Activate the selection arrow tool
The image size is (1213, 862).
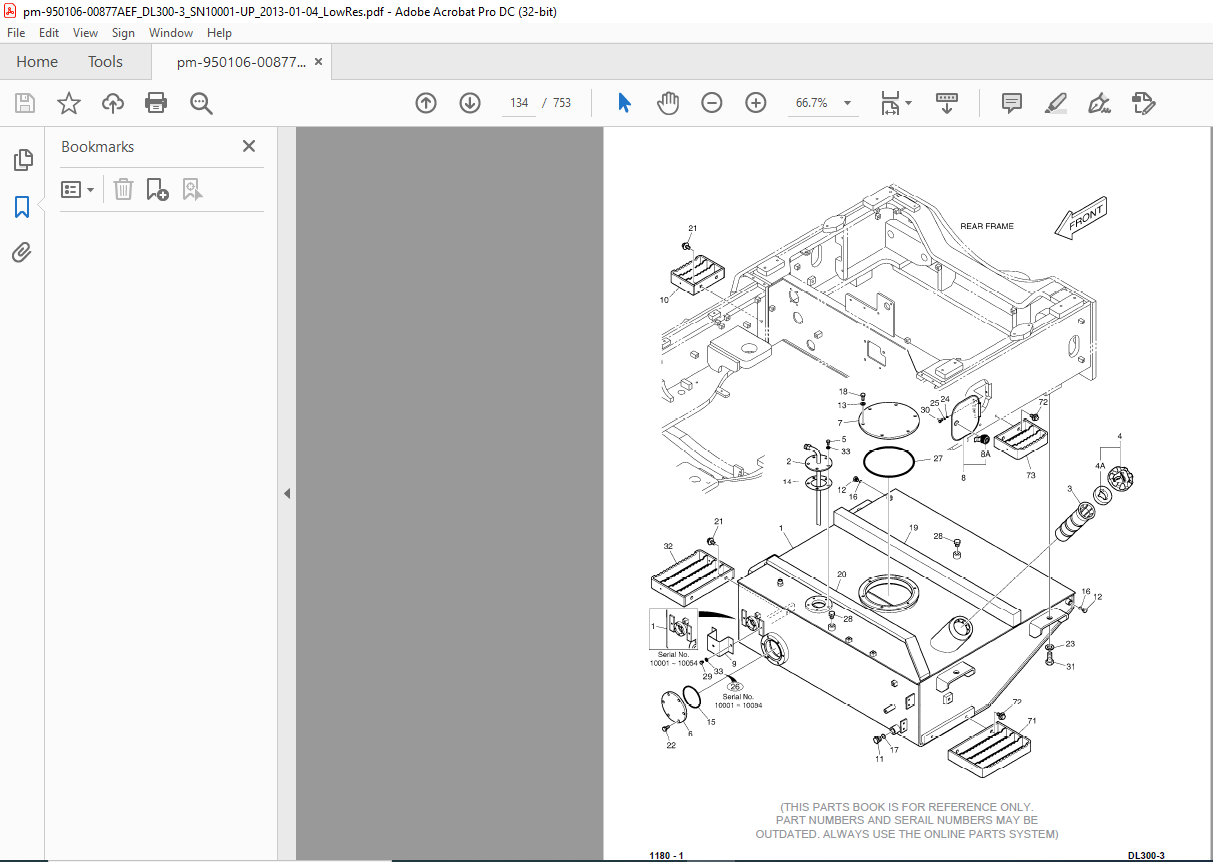[x=624, y=103]
